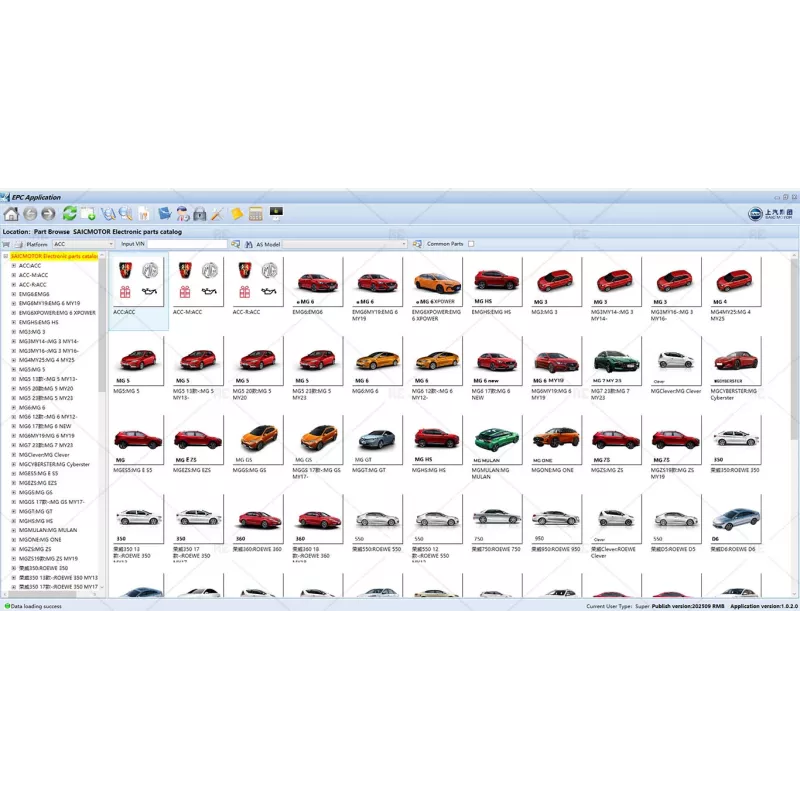The image size is (800, 800).
Task: Click the monitor display icon on toolbar
Action: (x=276, y=212)
